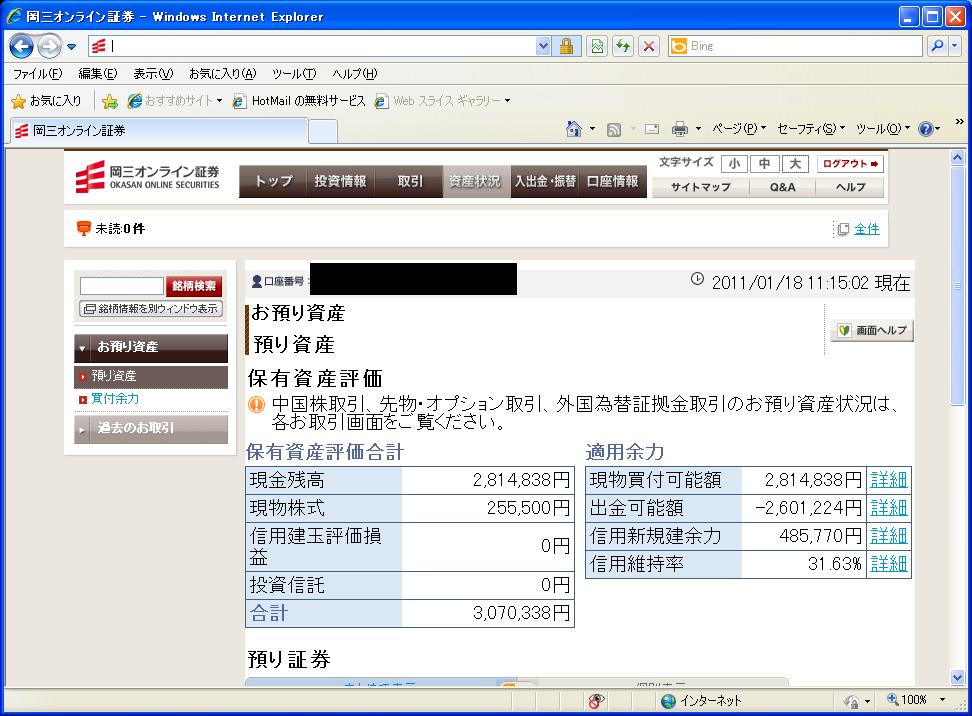Click the 銘柄検索 stock search input field
Screen dimensions: 972x716
point(121,286)
